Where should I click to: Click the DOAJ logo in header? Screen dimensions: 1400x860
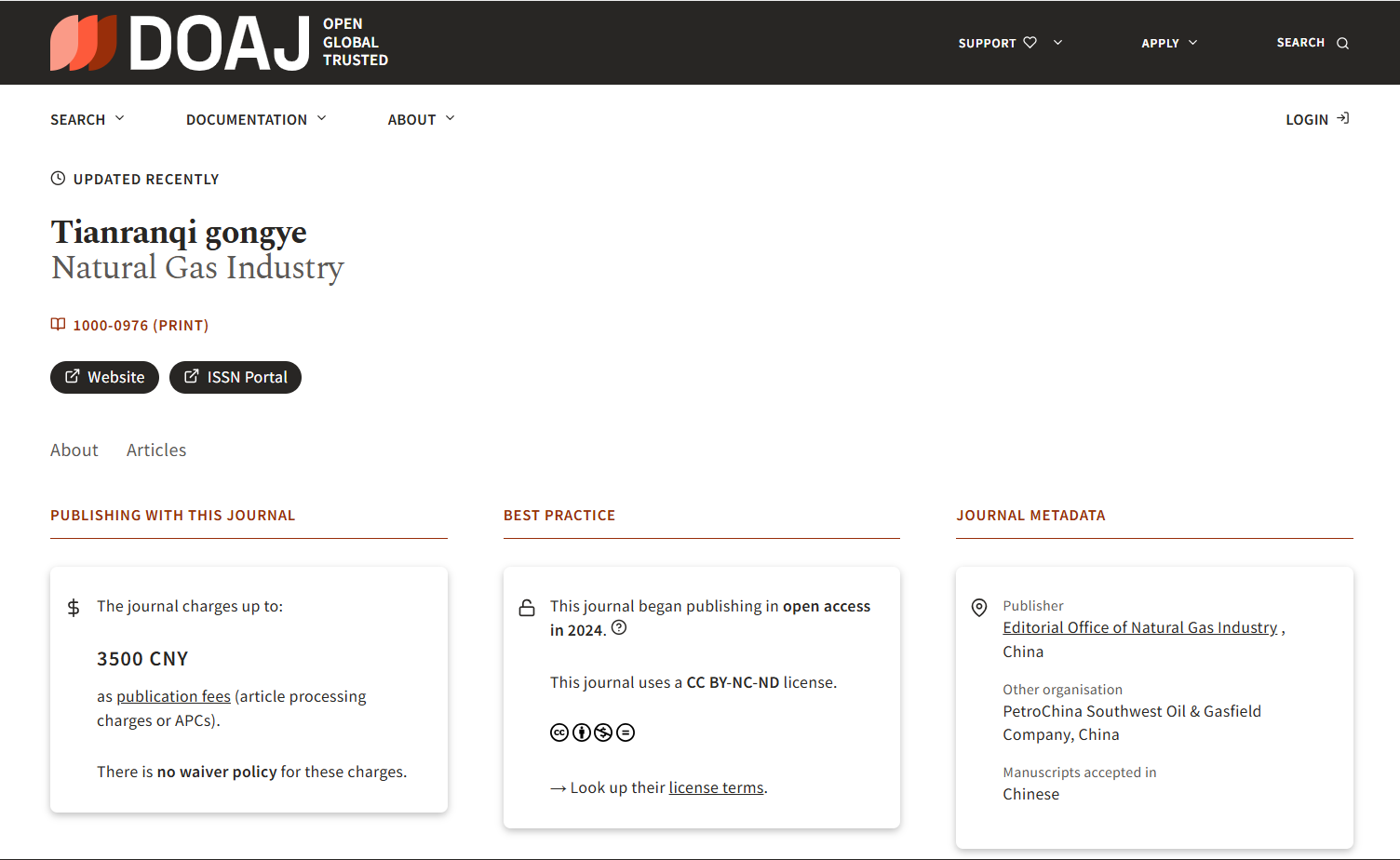(219, 43)
